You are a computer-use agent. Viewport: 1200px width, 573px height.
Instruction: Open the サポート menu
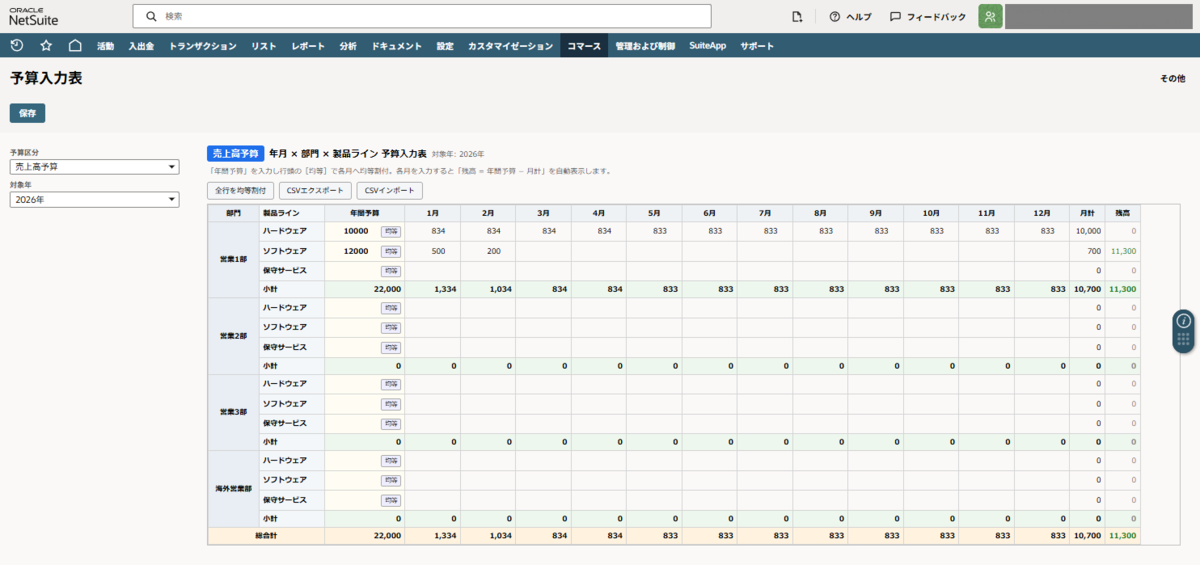coord(757,46)
